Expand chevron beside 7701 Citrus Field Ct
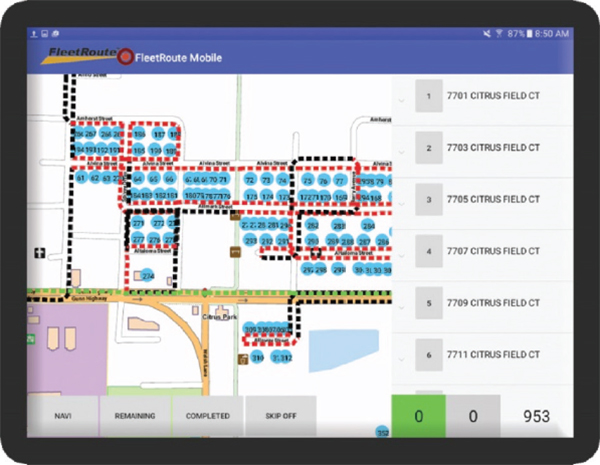The width and height of the screenshot is (600, 465). pyautogui.click(x=401, y=98)
